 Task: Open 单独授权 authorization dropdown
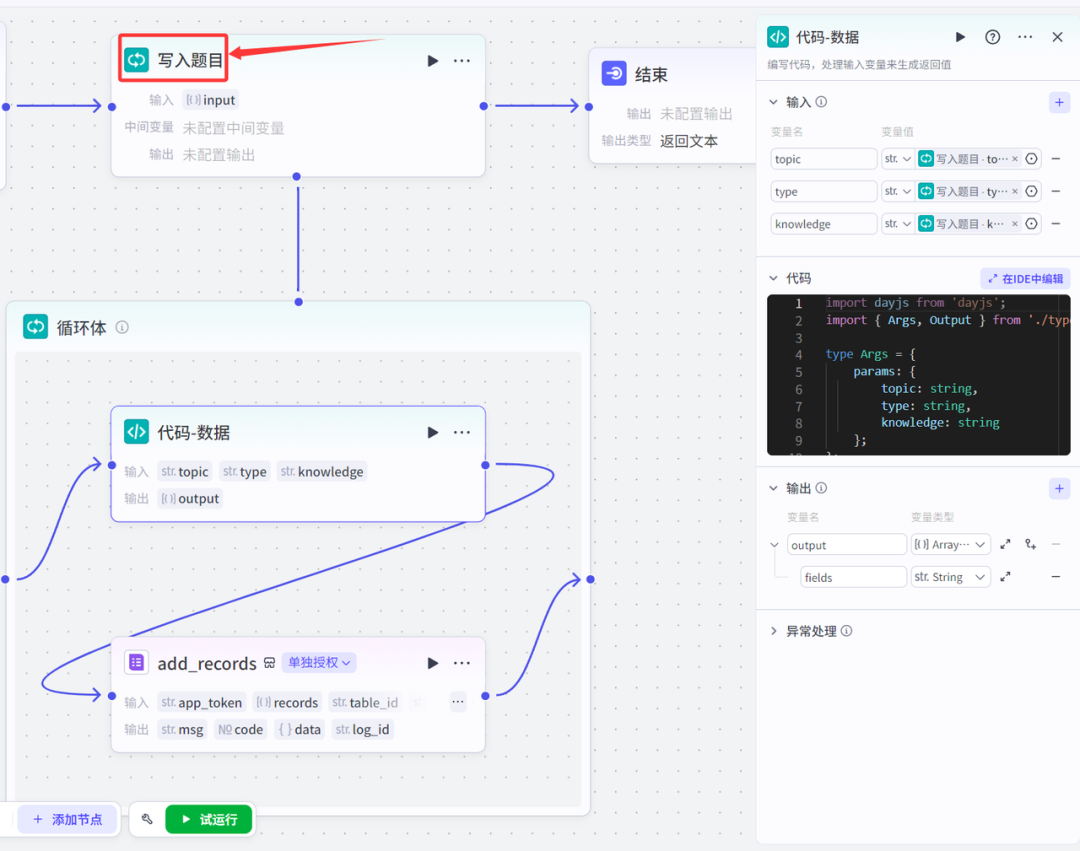click(319, 662)
